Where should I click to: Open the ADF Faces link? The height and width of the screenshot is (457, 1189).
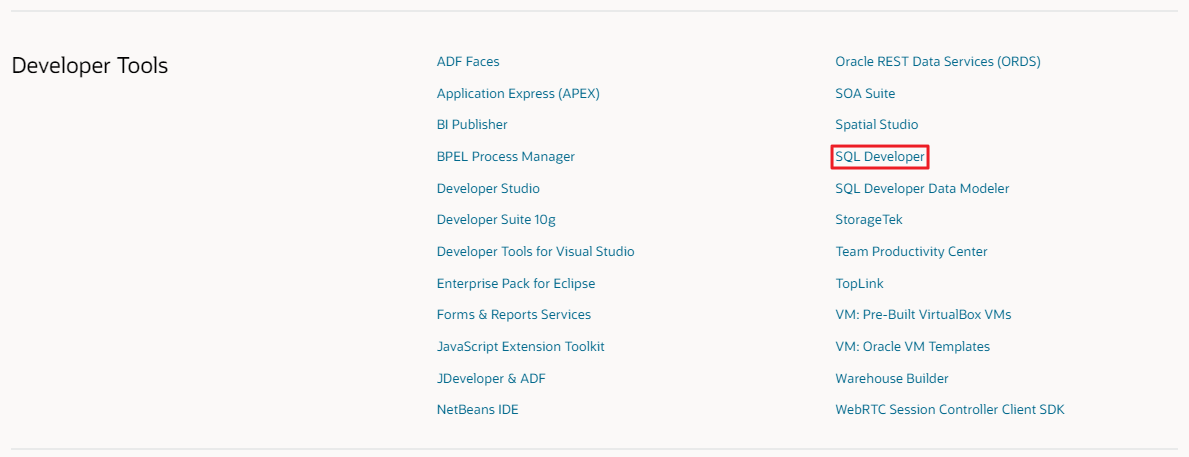(468, 61)
